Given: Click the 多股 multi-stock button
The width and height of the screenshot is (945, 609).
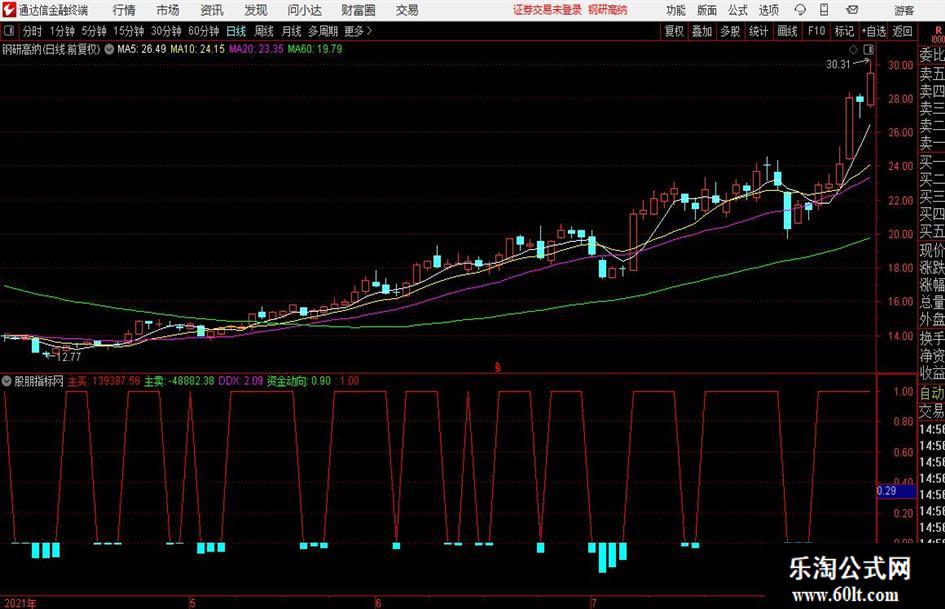Looking at the screenshot, I should click(730, 31).
